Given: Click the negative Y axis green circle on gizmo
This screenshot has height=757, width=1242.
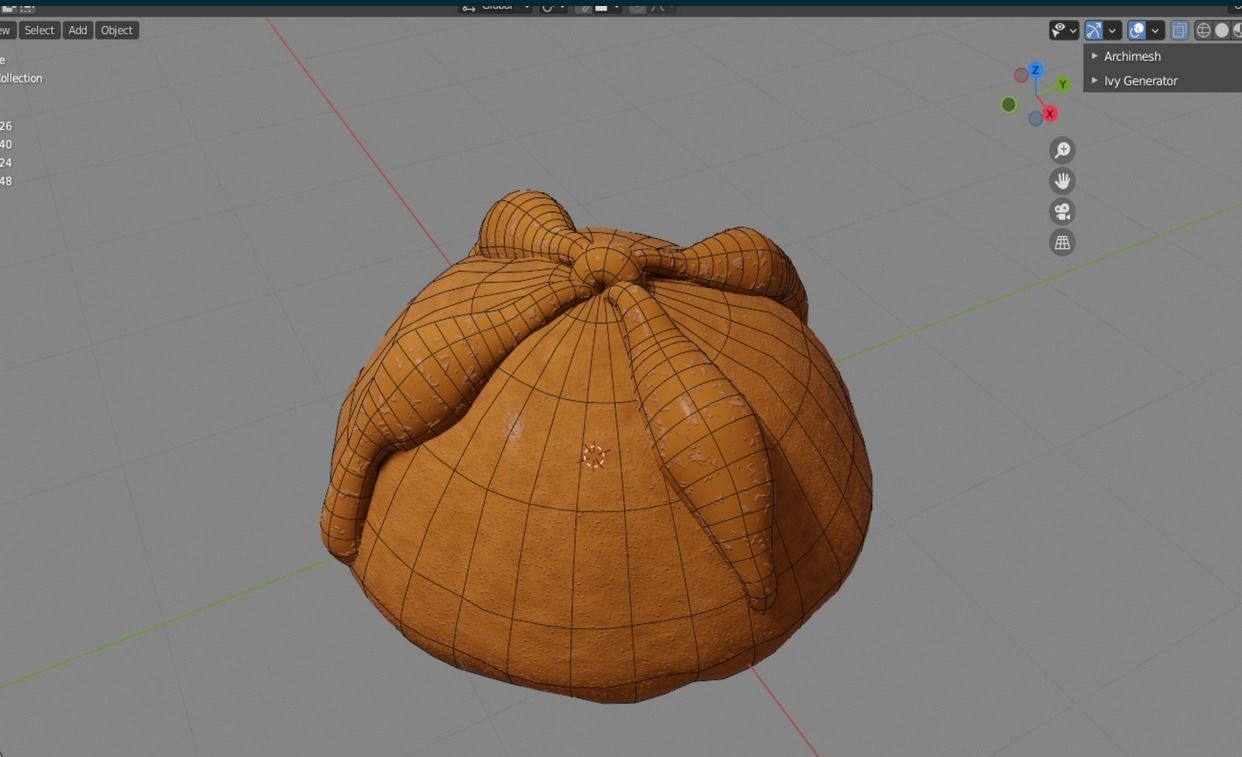Looking at the screenshot, I should click(x=1009, y=104).
